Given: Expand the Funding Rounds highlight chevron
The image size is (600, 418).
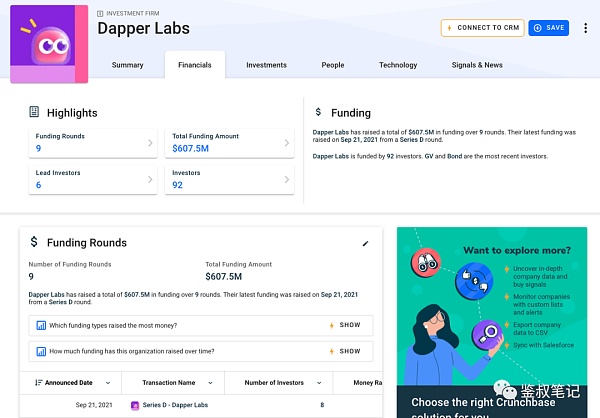Looking at the screenshot, I should point(150,143).
